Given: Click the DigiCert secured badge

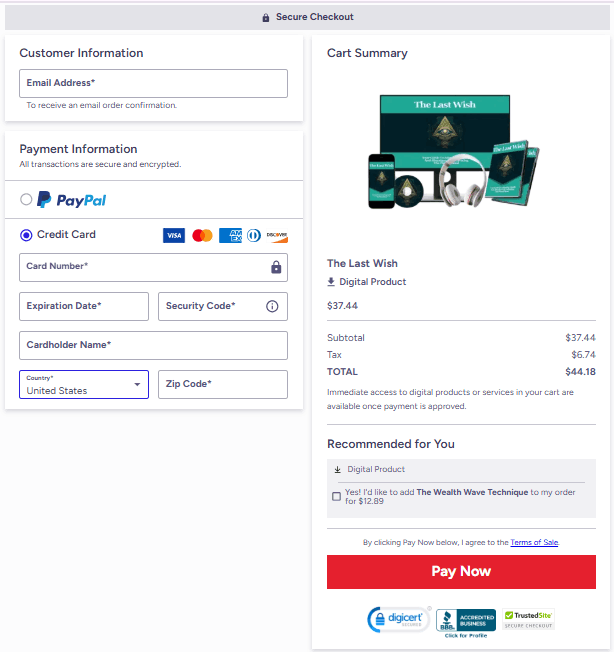Looking at the screenshot, I should tap(398, 620).
